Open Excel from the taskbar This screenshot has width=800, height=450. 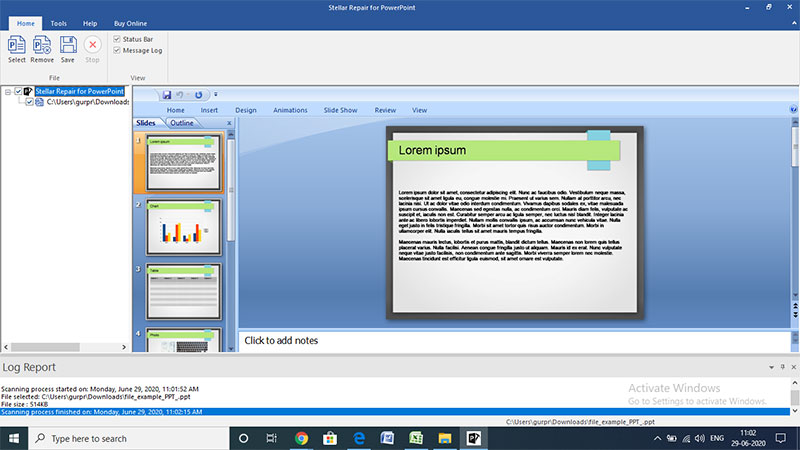416,438
